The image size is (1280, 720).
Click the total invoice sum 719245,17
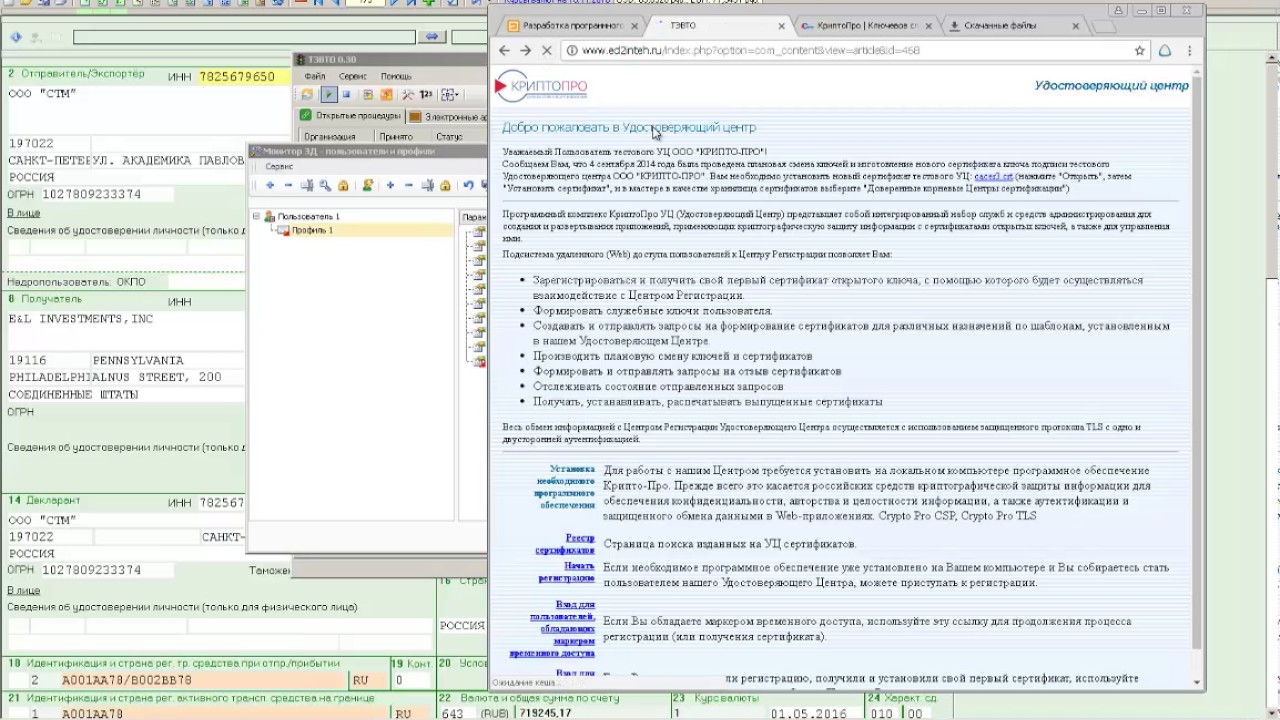click(x=545, y=714)
